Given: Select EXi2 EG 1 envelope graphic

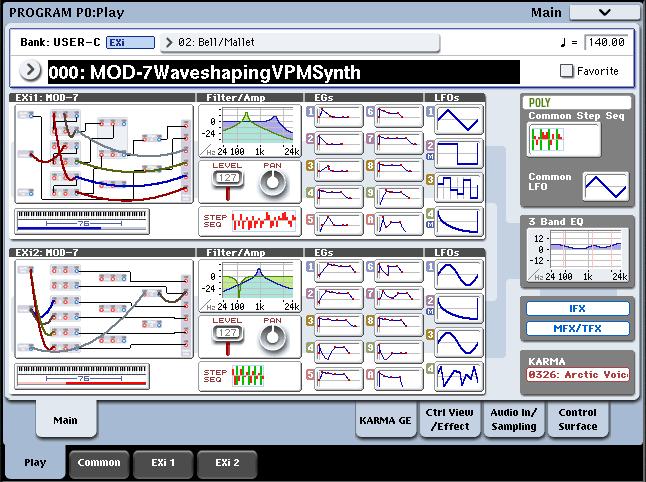Looking at the screenshot, I should click(339, 271).
